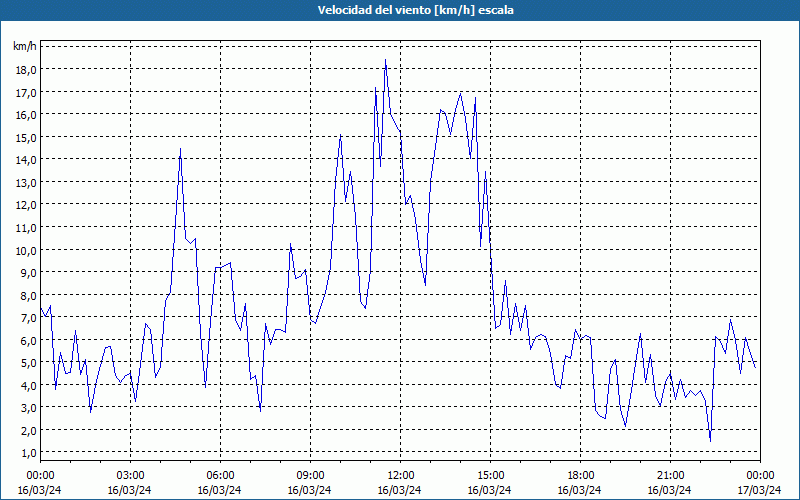Click the 13,0 y-axis label

pos(26,183)
